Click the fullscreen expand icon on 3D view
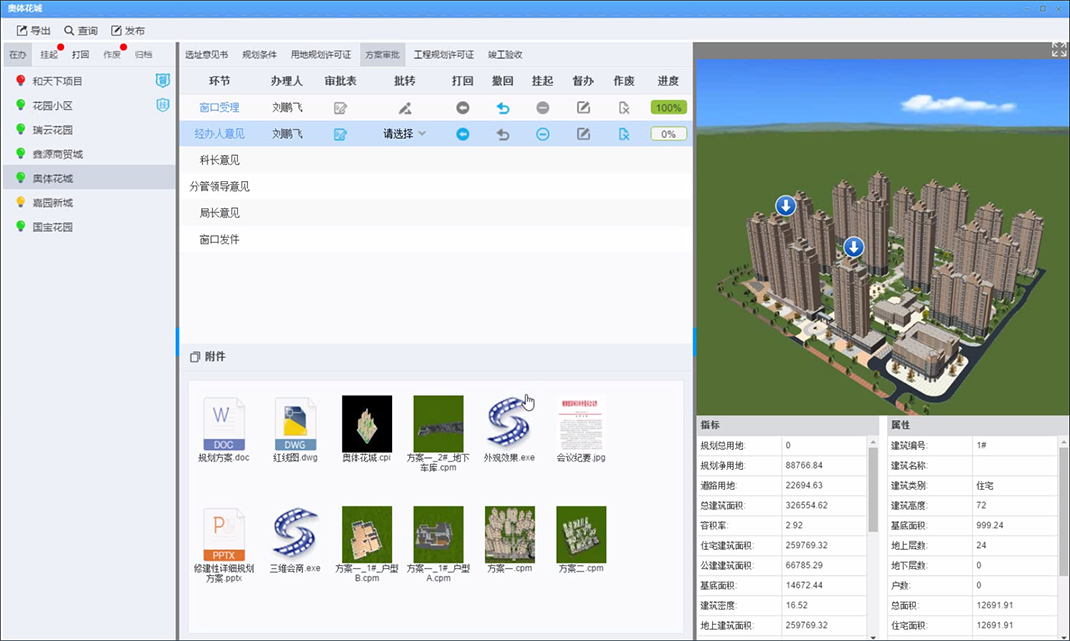 coord(1058,49)
